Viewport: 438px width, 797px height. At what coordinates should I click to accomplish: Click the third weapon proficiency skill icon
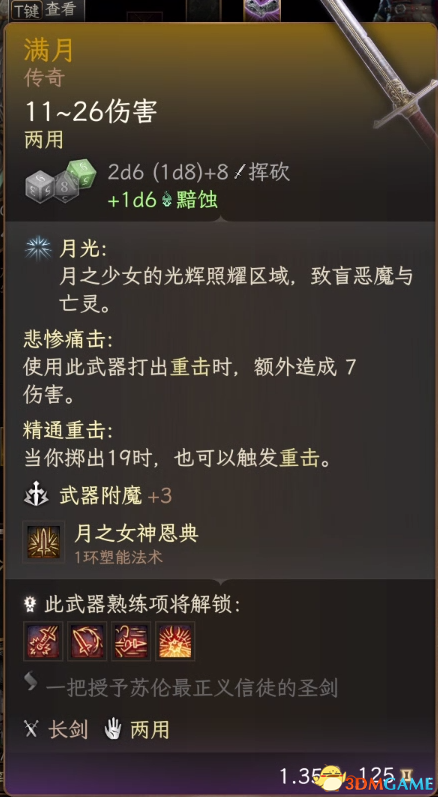point(131,641)
